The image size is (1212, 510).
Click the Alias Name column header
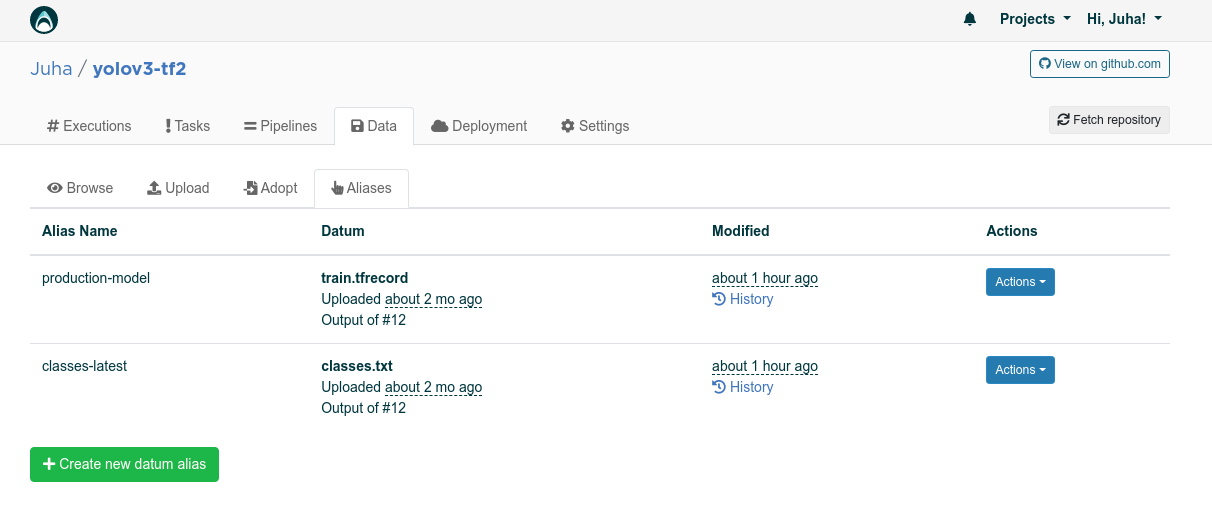[x=80, y=231]
